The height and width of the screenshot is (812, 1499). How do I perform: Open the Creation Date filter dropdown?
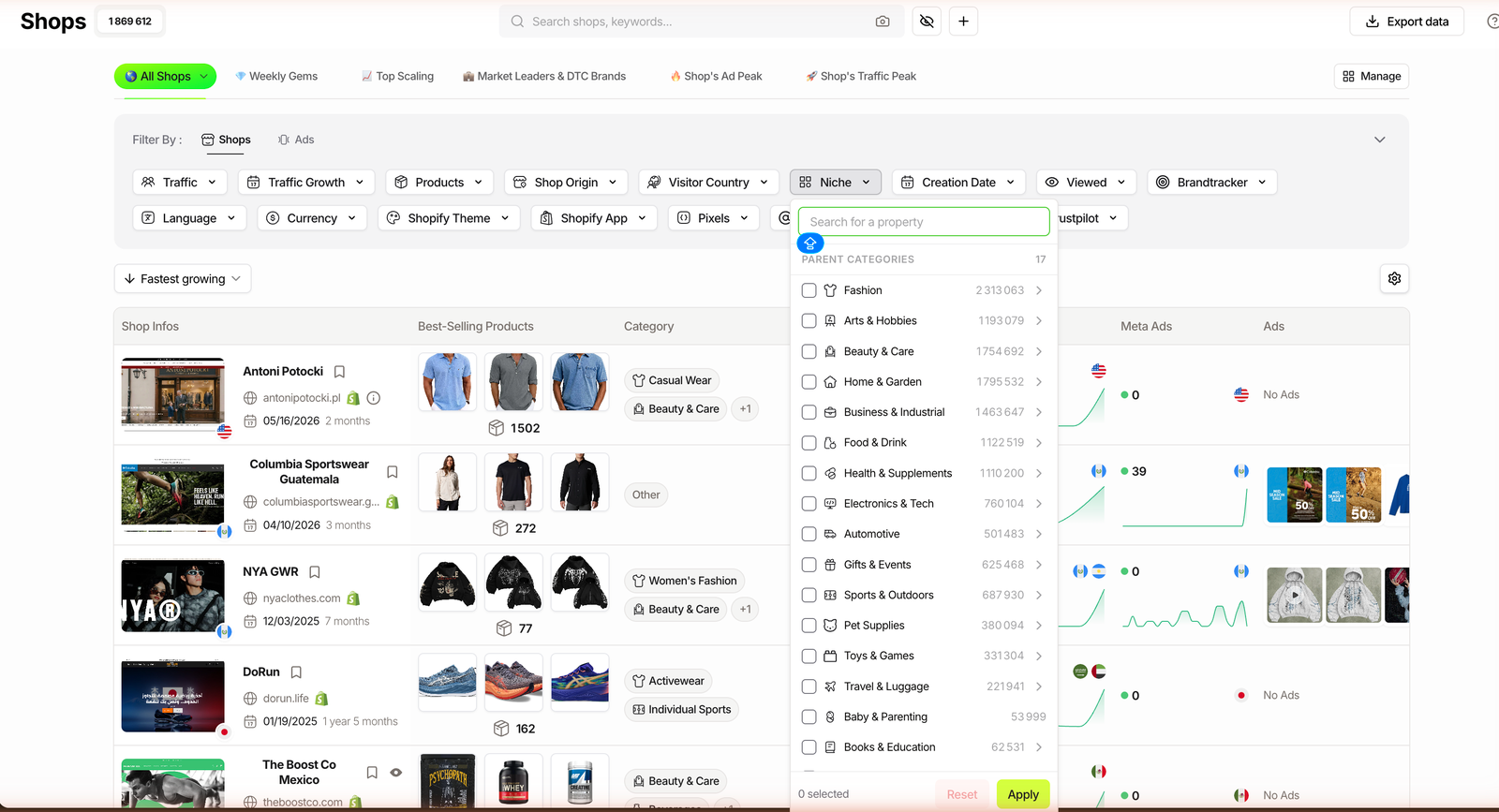pyautogui.click(x=958, y=182)
